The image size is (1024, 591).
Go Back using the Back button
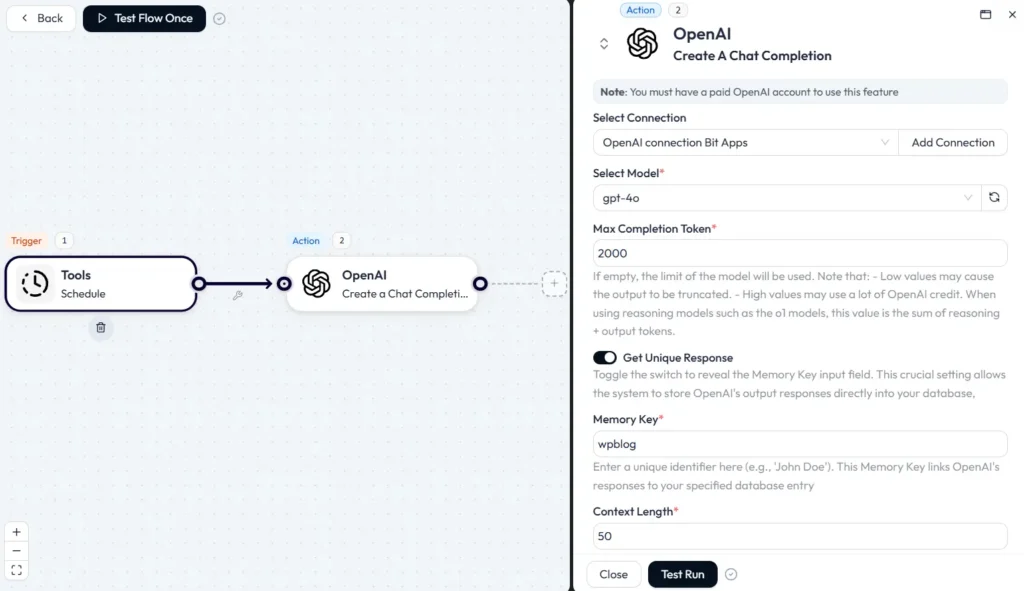coord(41,18)
